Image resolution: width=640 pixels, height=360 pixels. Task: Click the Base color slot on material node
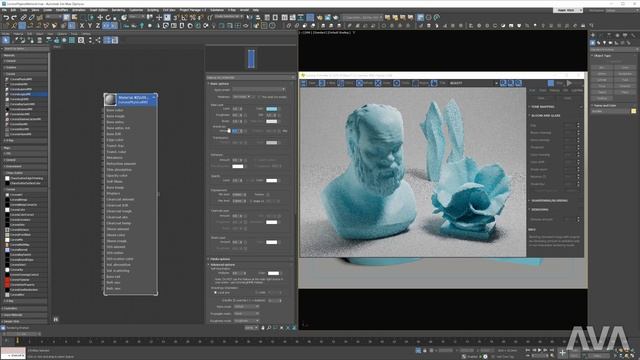point(115,110)
